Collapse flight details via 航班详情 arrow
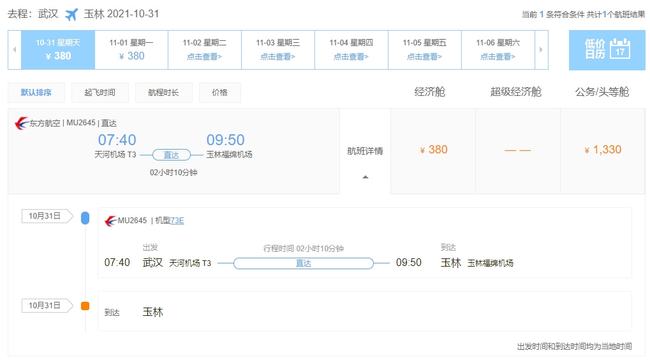 click(x=365, y=178)
